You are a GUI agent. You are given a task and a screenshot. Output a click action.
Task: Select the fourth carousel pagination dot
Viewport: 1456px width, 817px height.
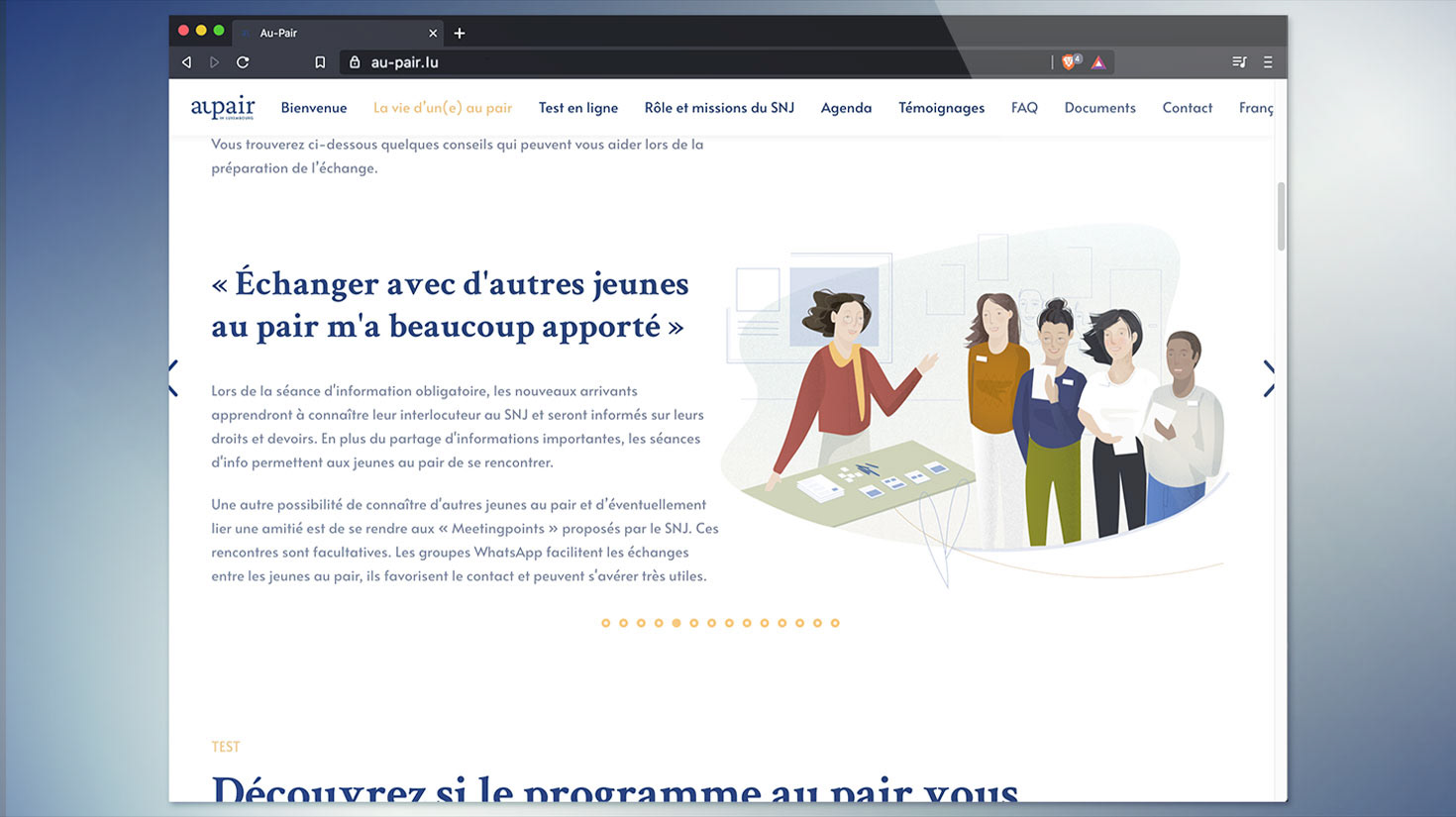[659, 623]
